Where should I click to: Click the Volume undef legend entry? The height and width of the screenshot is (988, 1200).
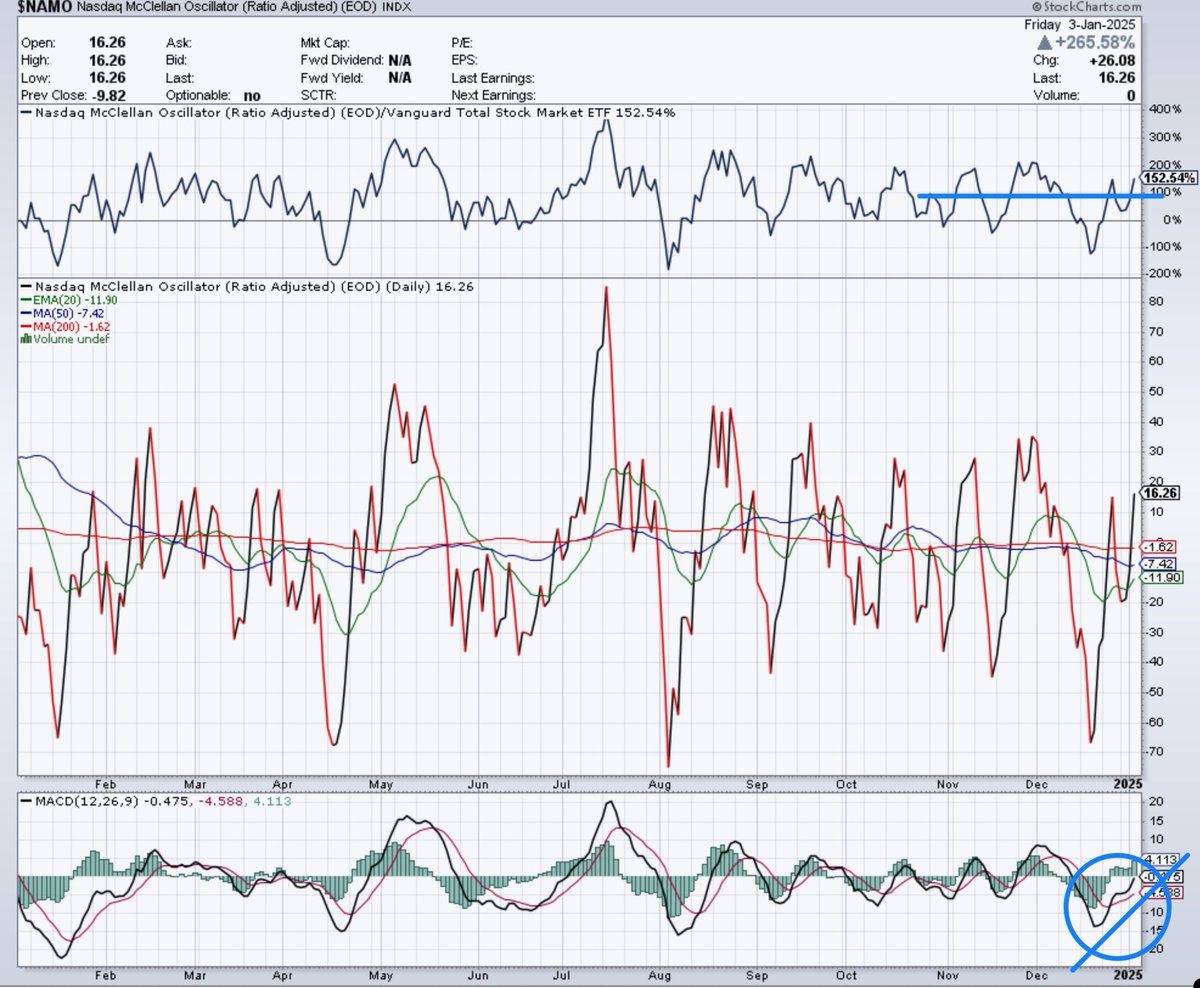pyautogui.click(x=65, y=339)
